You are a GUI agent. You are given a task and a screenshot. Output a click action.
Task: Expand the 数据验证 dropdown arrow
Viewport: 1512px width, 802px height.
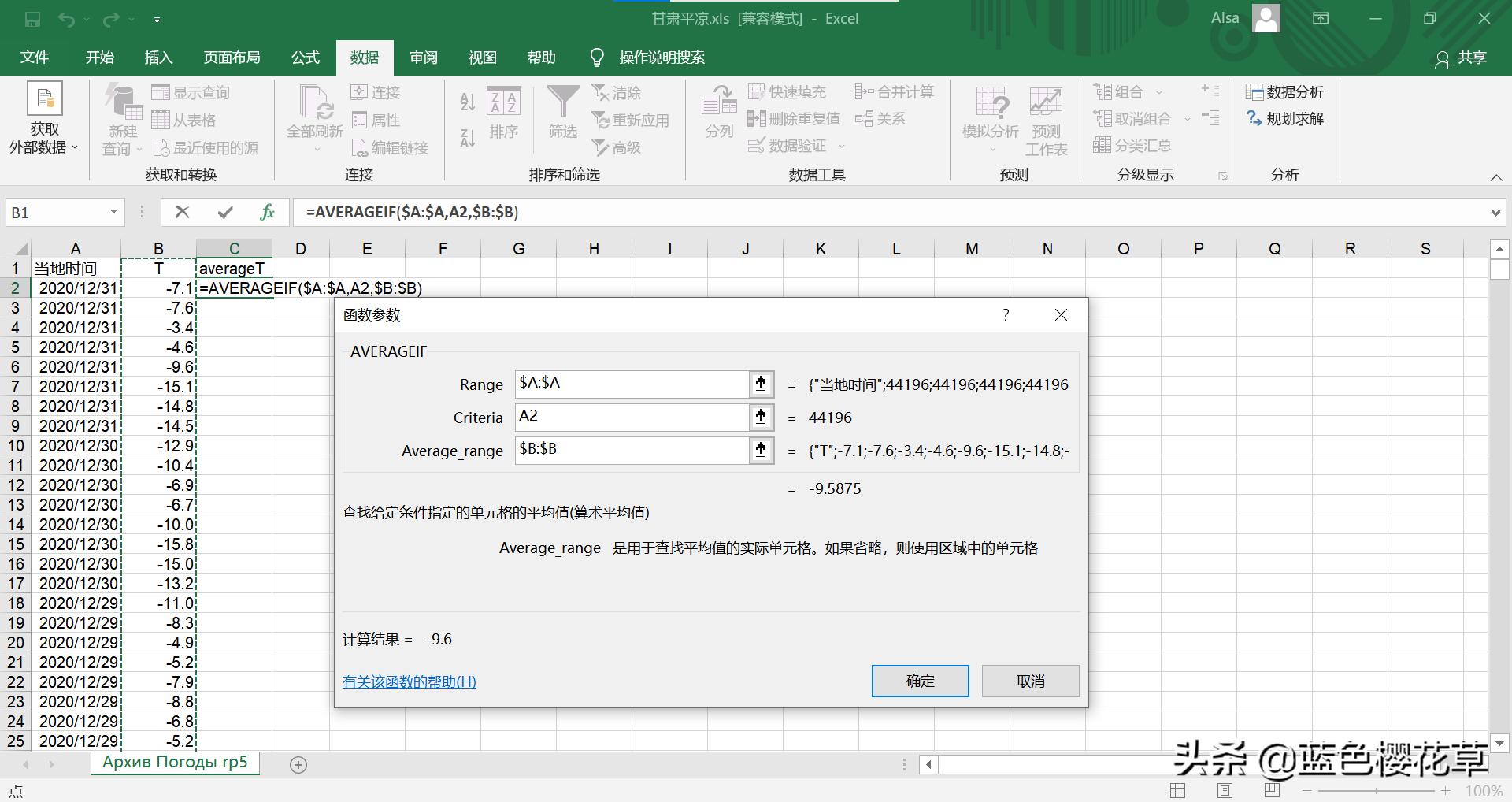841,146
